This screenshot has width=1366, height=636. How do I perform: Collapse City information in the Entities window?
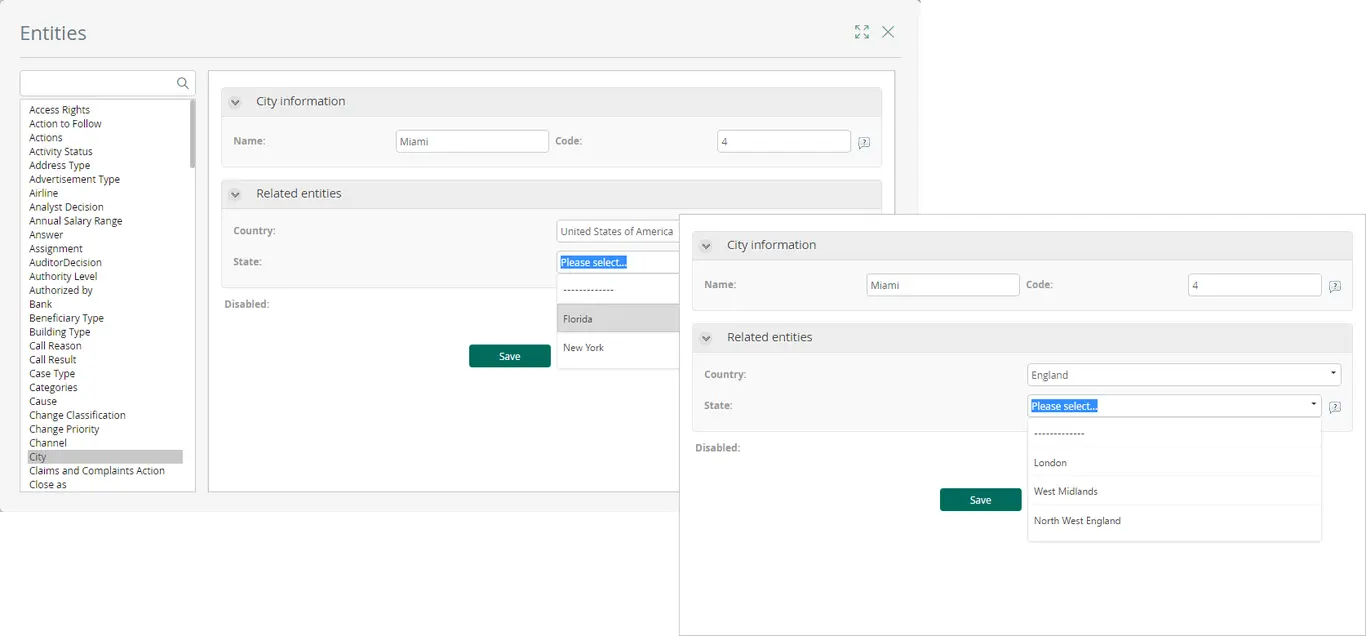[235, 102]
